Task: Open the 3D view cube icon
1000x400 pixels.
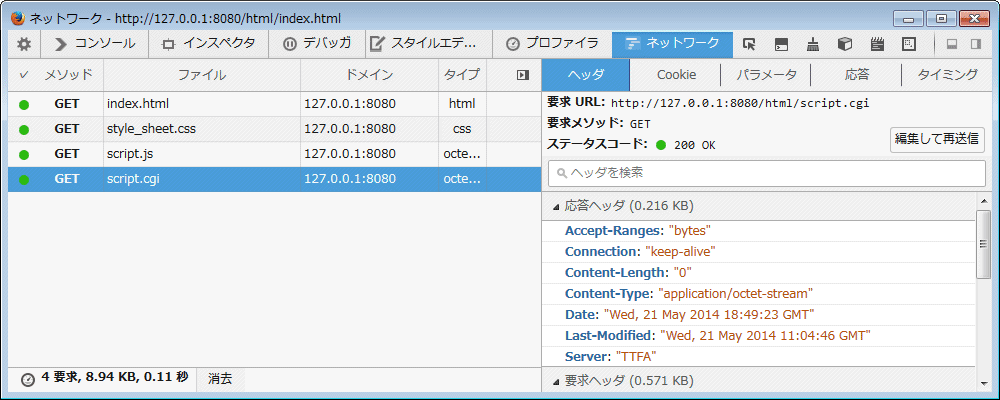Action: pos(845,44)
